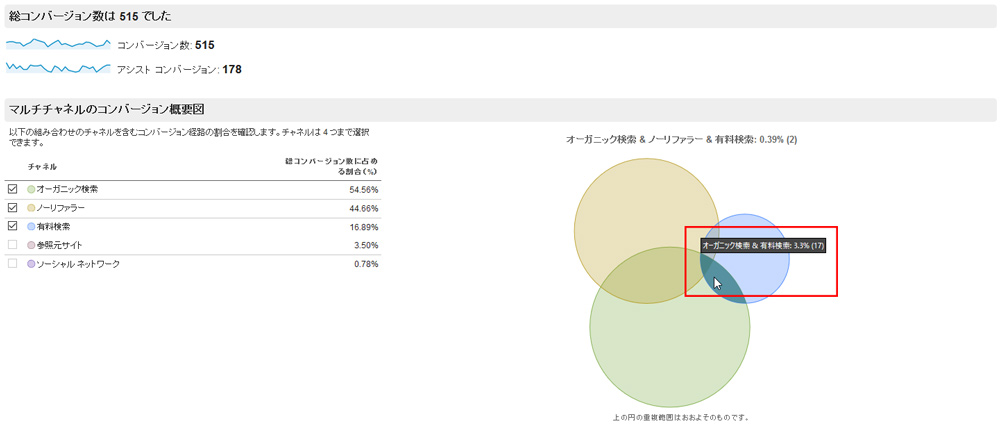The width and height of the screenshot is (1000, 425).
Task: Check the ソーシャル ネットワーク channel checkbox
Action: point(12,264)
